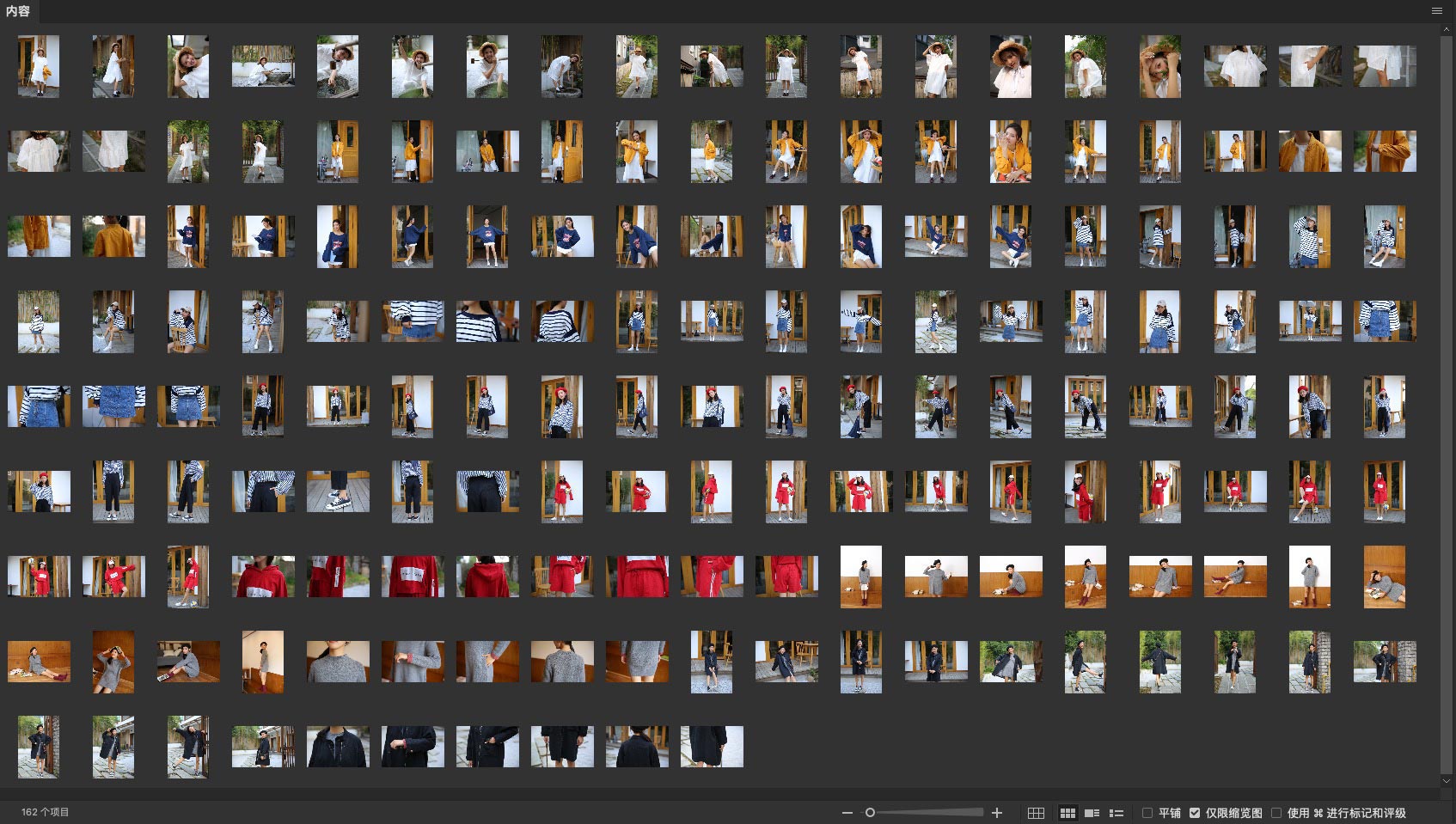Click the minus icon to shrink thumbnails
Image resolution: width=1456 pixels, height=824 pixels.
tap(847, 813)
